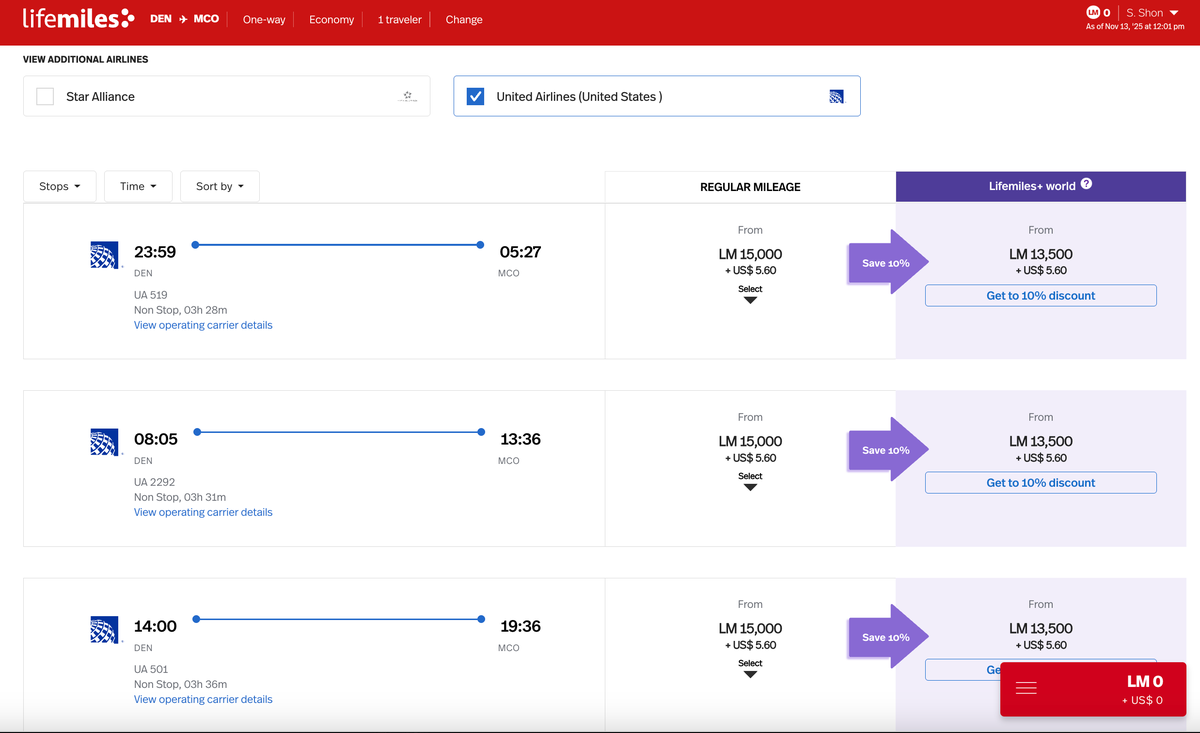The height and width of the screenshot is (733, 1200).
Task: Click the hamburger icon on the red cart widget
Action: tap(1028, 689)
